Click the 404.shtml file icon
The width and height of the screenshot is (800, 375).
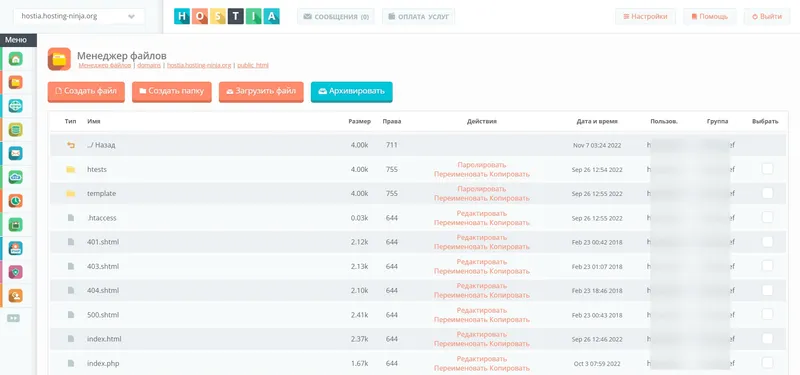tap(71, 290)
